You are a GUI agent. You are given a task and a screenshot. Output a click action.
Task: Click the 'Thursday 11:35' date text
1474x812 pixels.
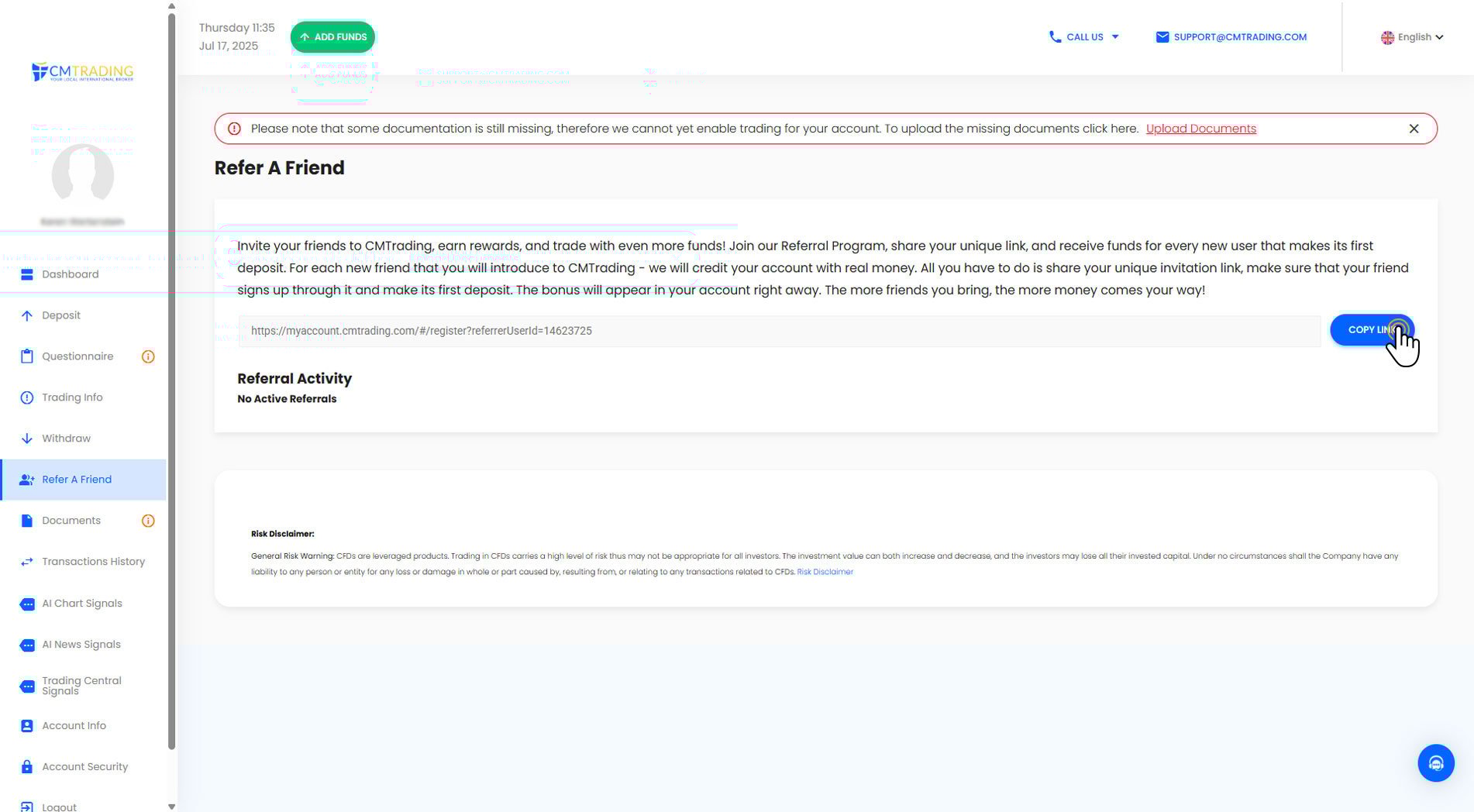[237, 28]
